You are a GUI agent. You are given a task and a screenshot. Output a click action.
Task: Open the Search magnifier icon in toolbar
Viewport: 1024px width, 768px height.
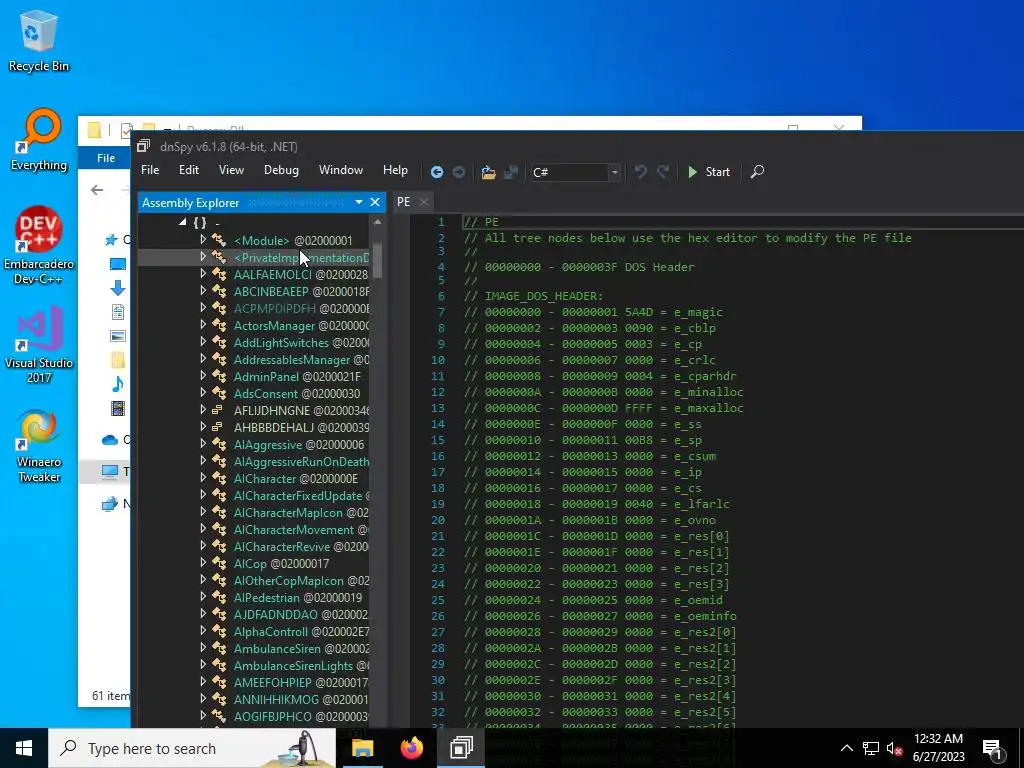758,172
